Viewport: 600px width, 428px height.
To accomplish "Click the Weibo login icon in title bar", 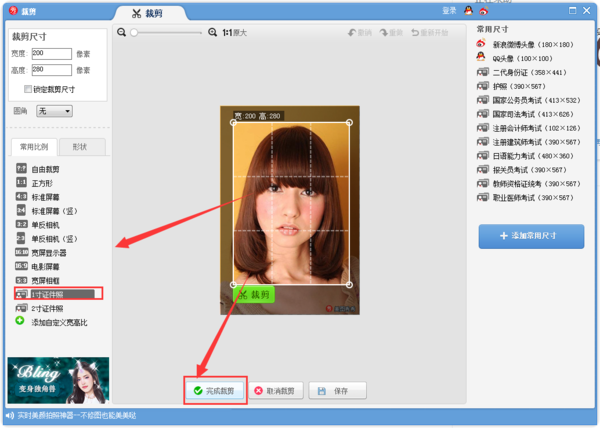I will (484, 10).
